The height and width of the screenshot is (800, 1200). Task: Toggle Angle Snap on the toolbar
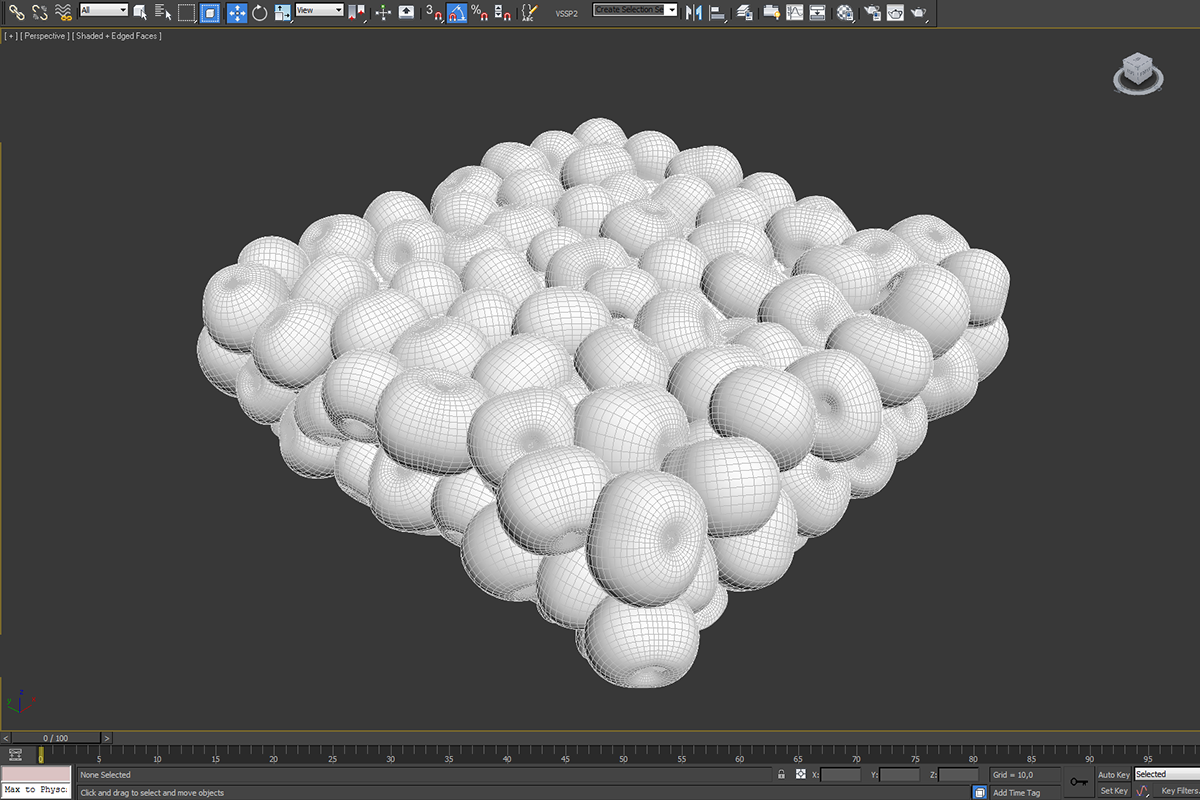(x=456, y=12)
